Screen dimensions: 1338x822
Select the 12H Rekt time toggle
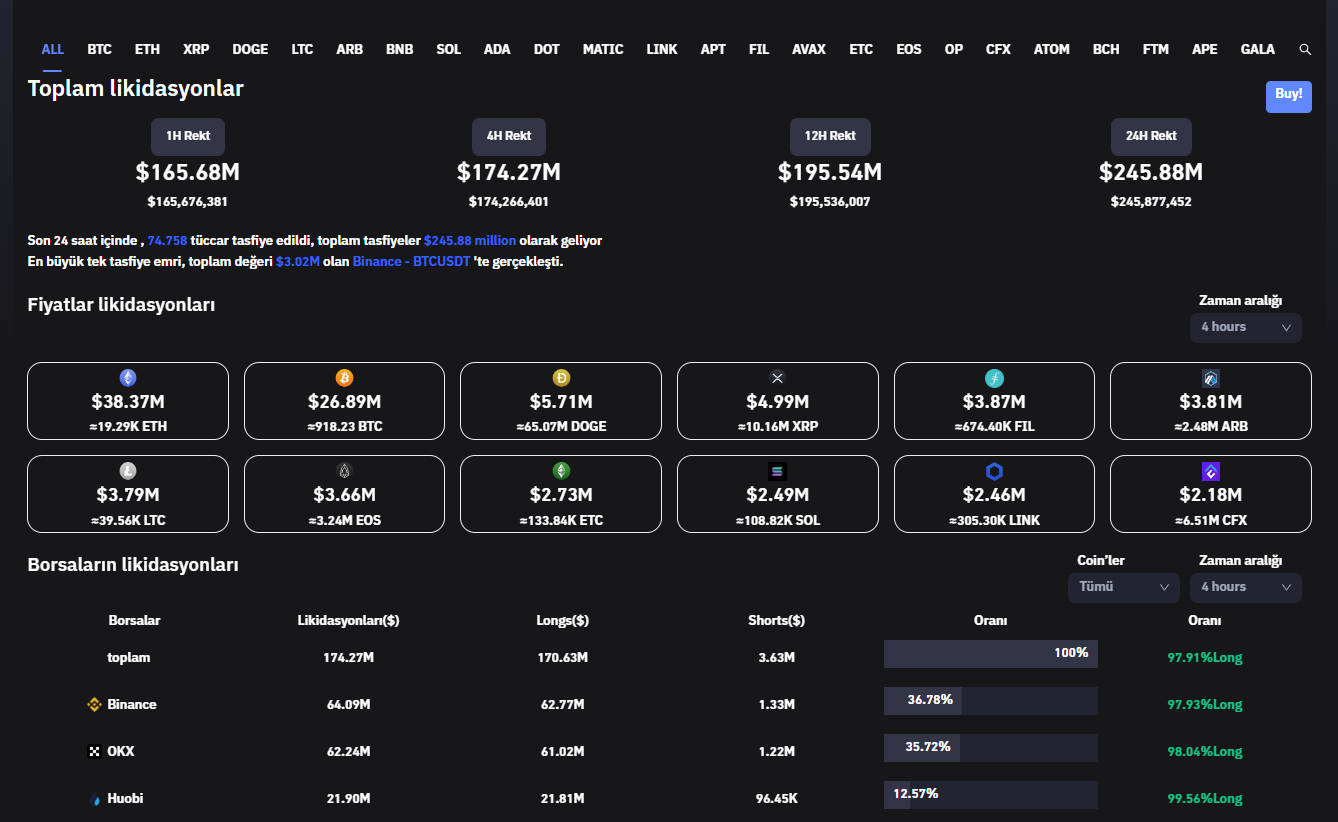(830, 136)
